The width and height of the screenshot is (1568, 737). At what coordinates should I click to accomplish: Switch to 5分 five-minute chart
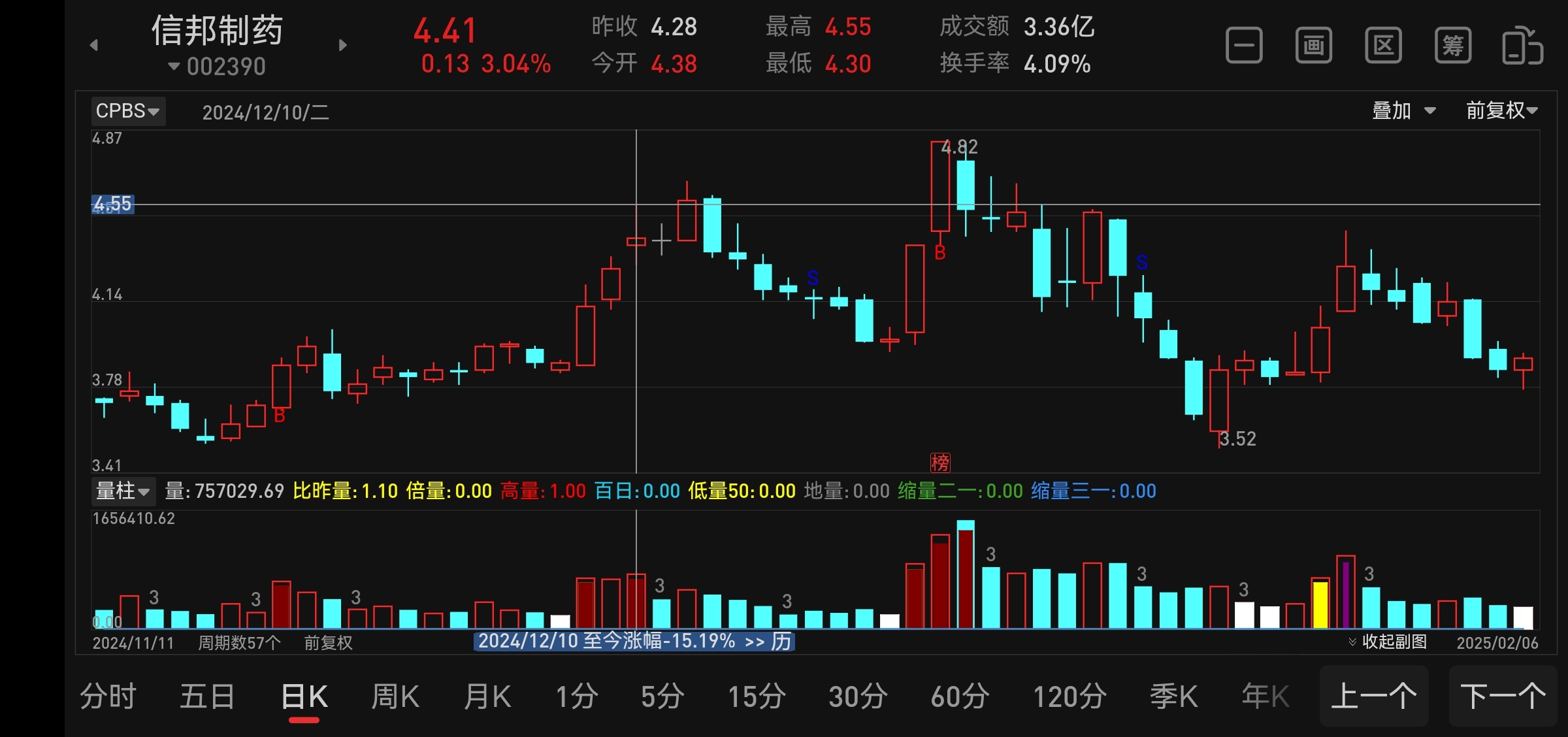click(x=662, y=696)
